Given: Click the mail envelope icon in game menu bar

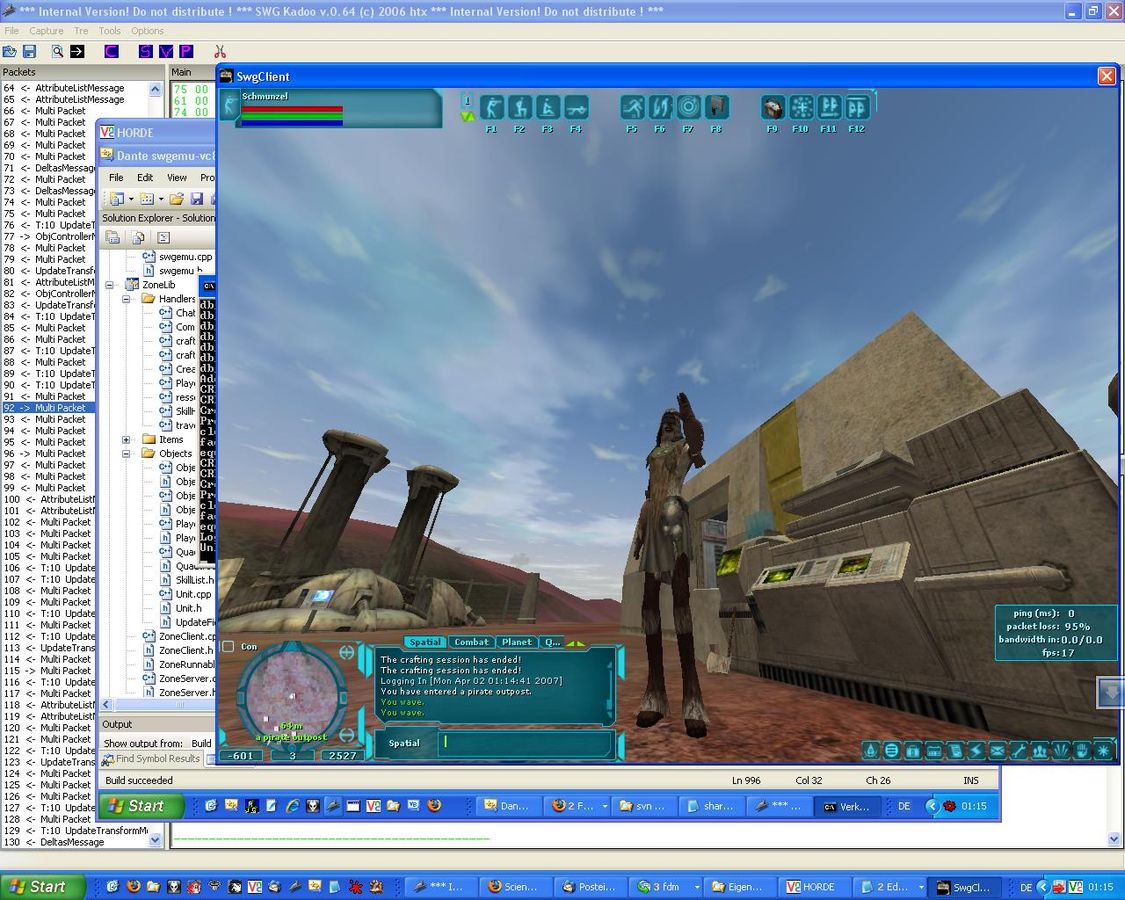Looking at the screenshot, I should tap(997, 750).
